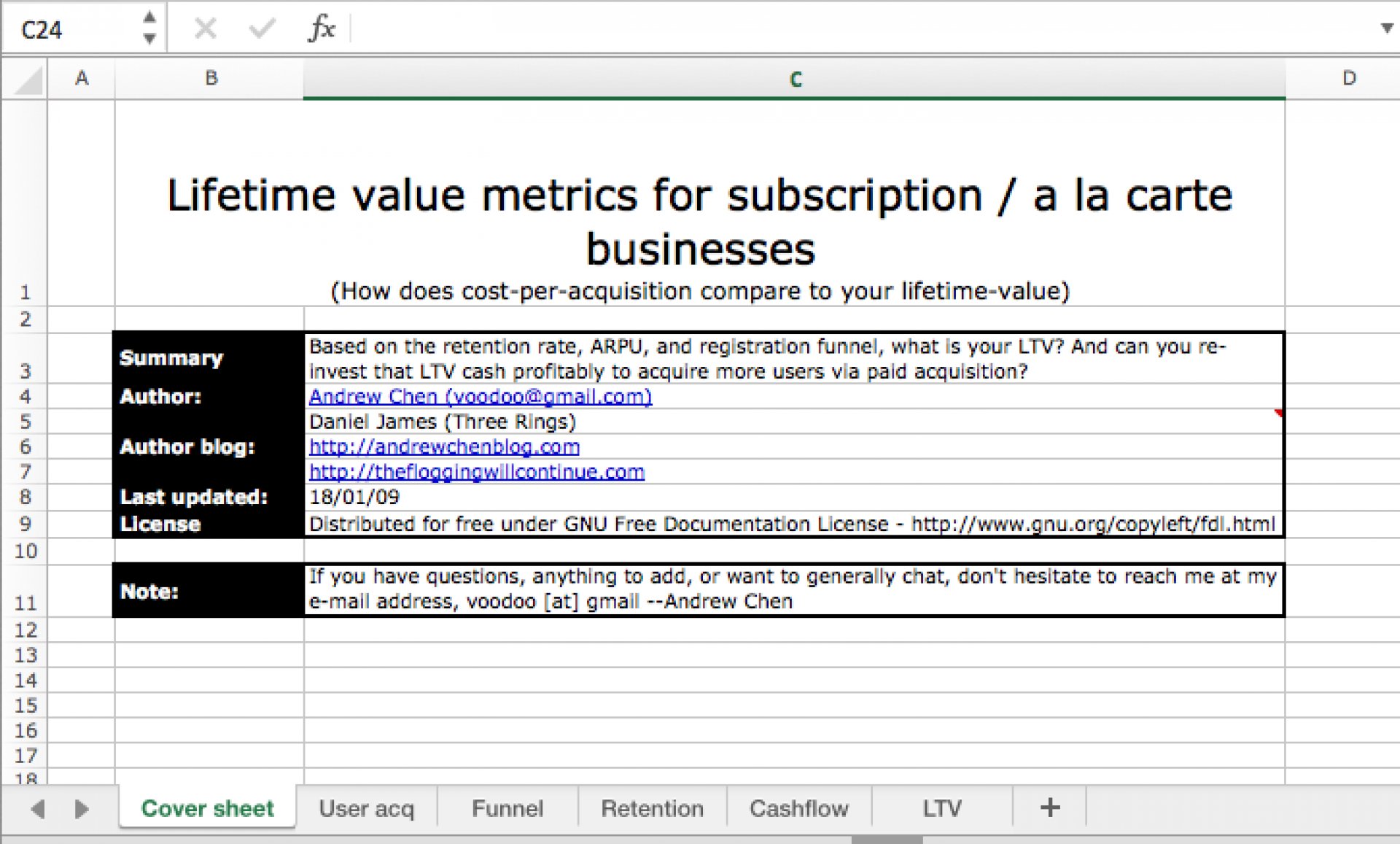
Task: Click the confirm checkmark in formula bar
Action: pyautogui.click(x=261, y=28)
